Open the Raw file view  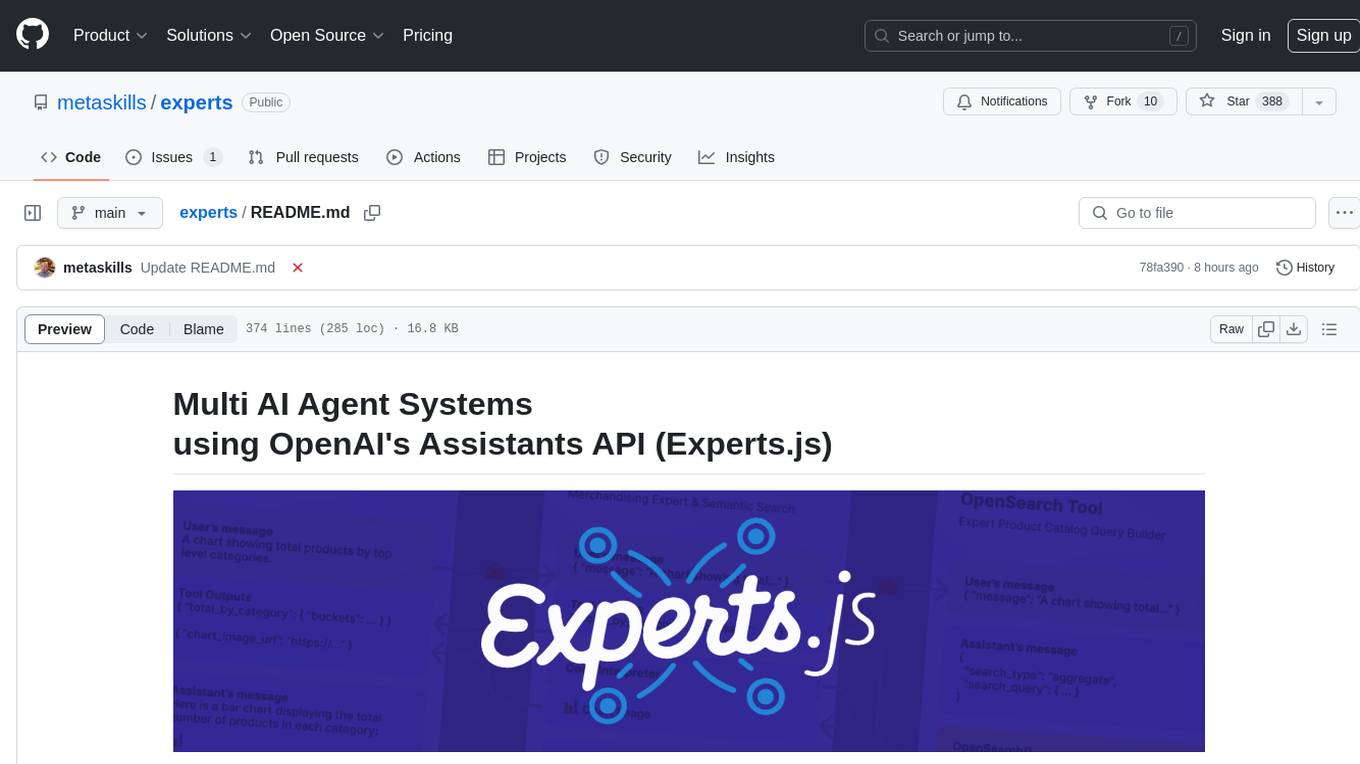tap(1231, 329)
